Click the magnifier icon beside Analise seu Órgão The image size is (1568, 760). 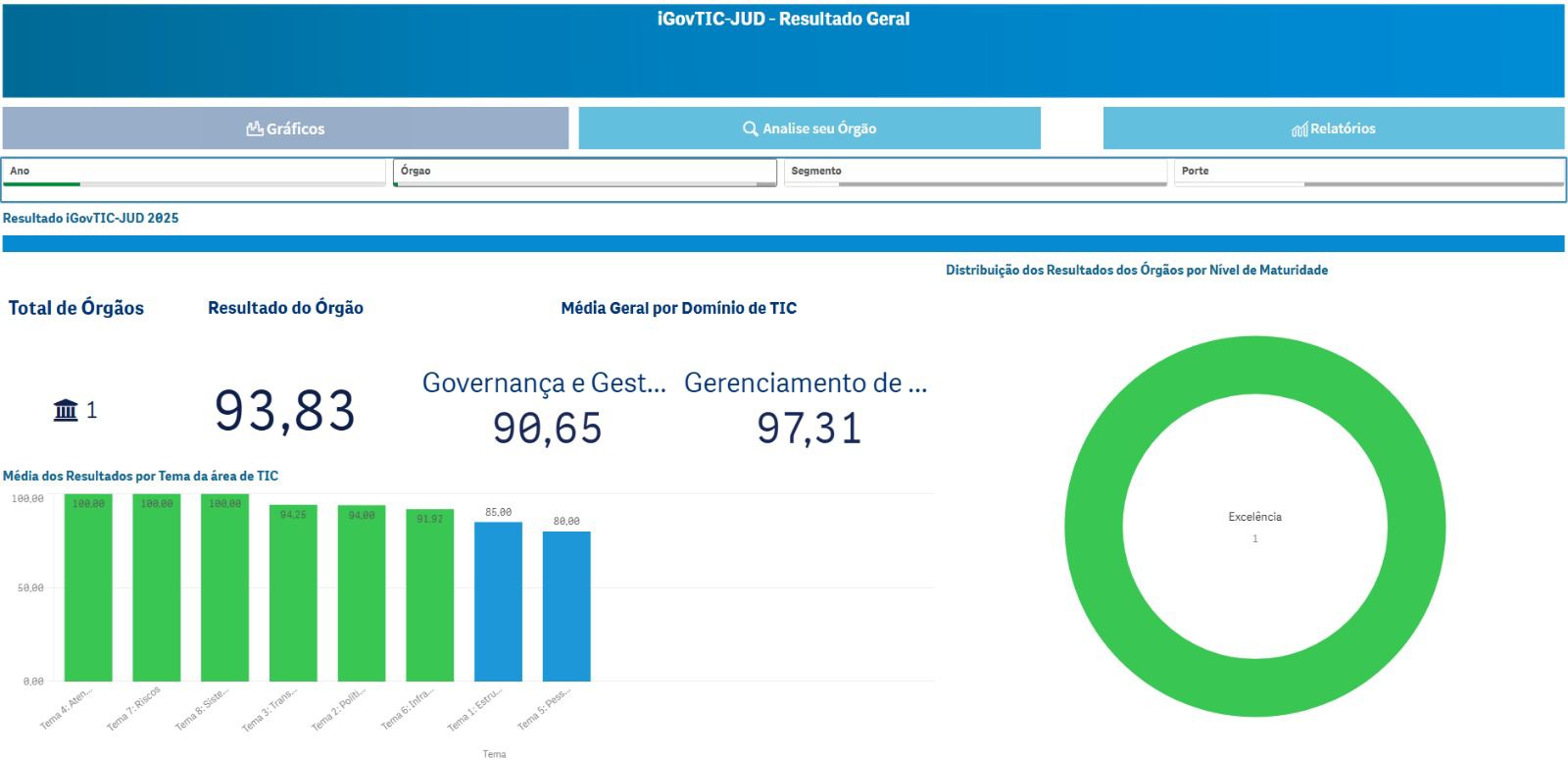pos(751,128)
